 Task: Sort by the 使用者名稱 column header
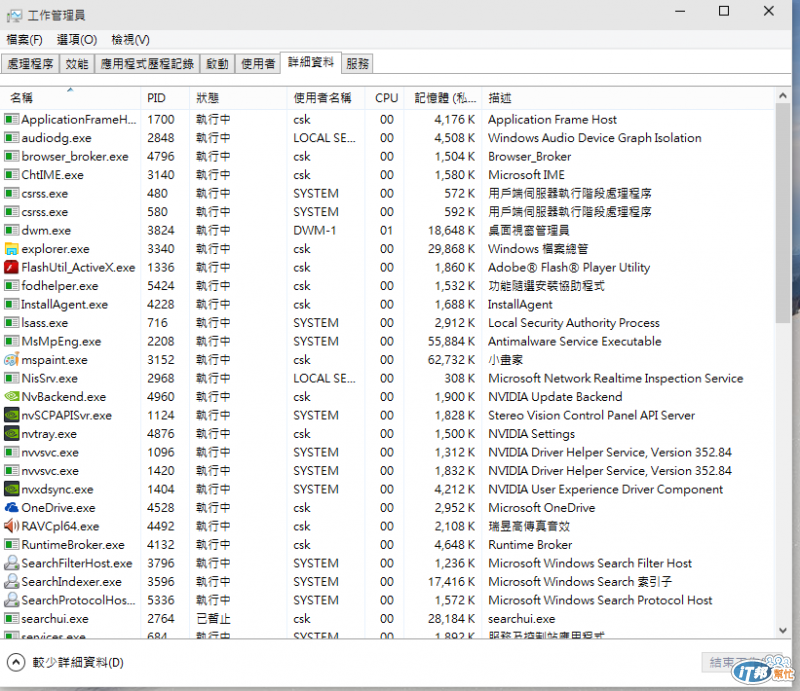[326, 98]
